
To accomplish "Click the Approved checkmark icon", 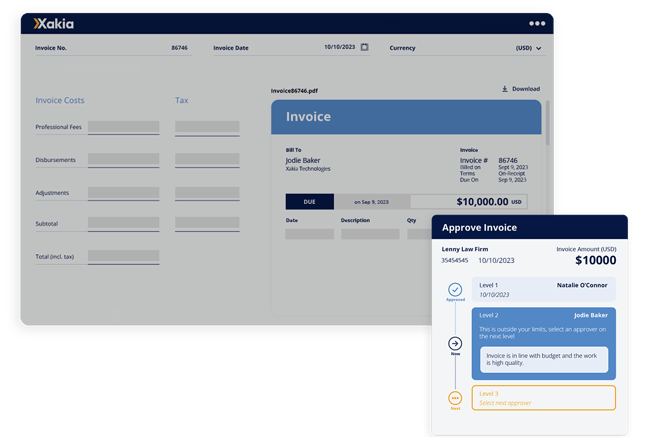I will (x=455, y=289).
